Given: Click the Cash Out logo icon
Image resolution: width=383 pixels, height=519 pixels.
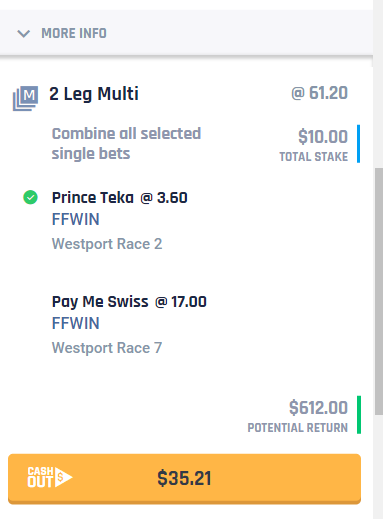Looking at the screenshot, I should pyautogui.click(x=50, y=477).
